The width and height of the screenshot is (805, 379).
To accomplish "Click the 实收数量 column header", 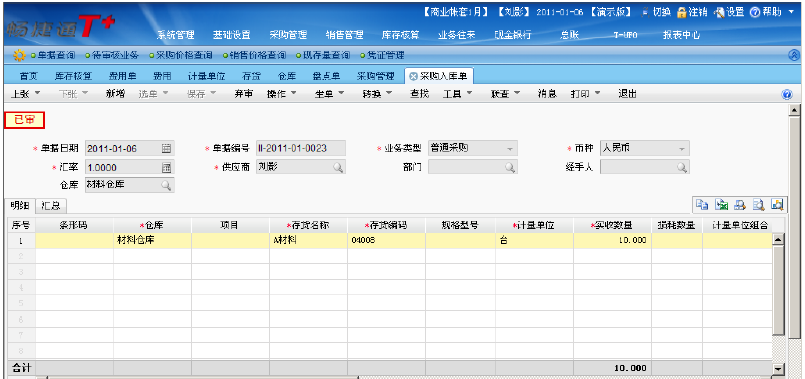I will coord(613,225).
